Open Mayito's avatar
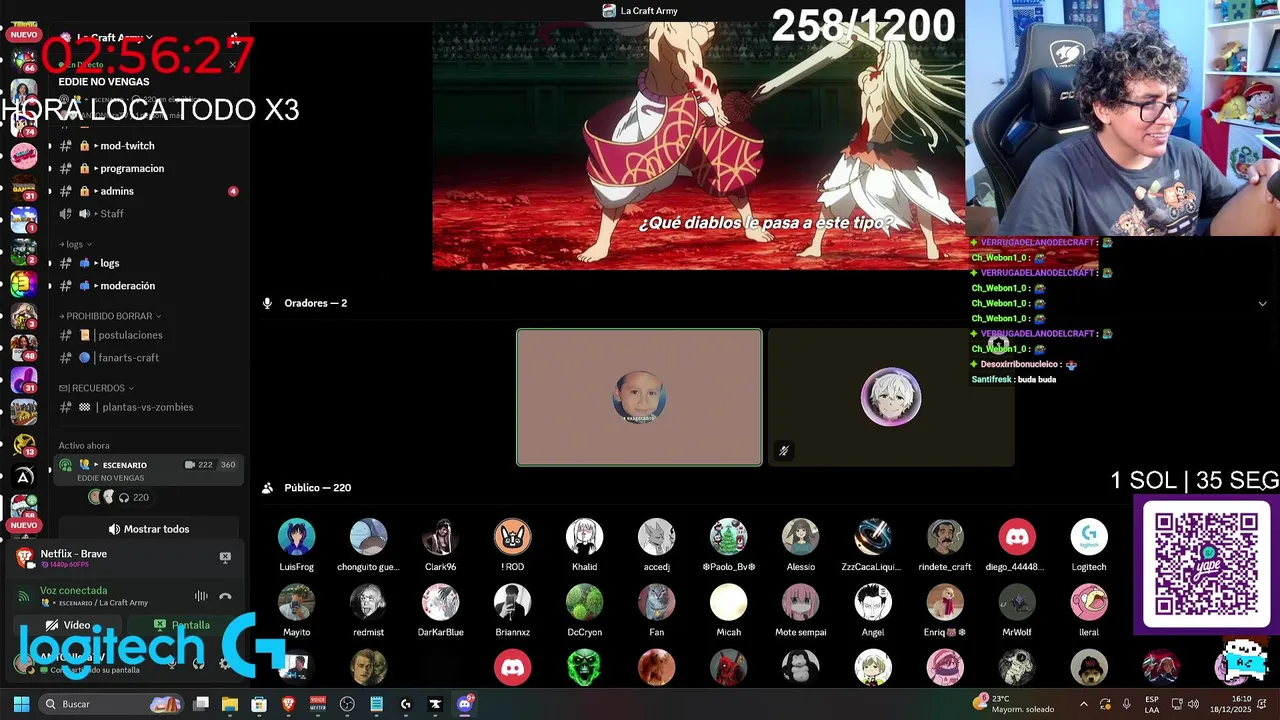 (296, 603)
